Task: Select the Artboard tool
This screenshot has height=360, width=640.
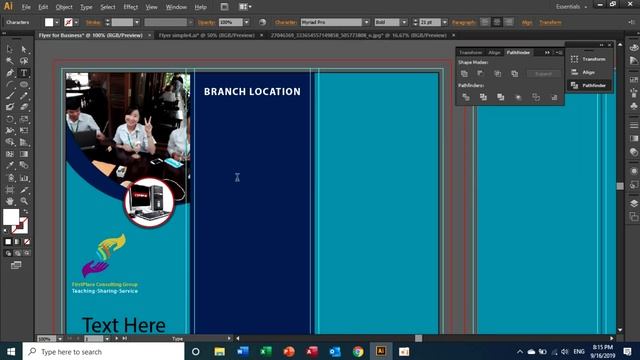Action: [x=10, y=190]
